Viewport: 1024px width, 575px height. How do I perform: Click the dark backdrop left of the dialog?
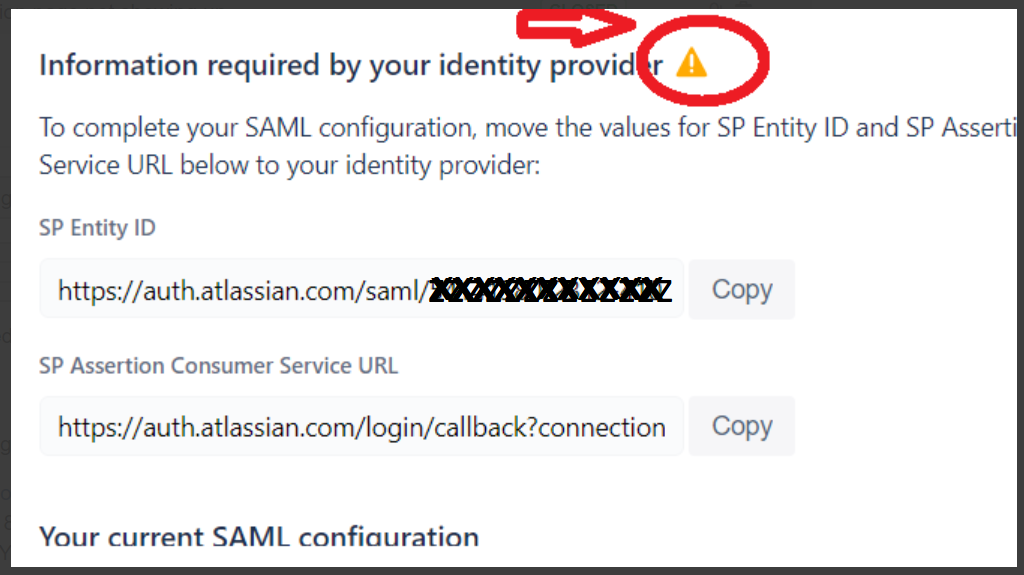click(5, 288)
